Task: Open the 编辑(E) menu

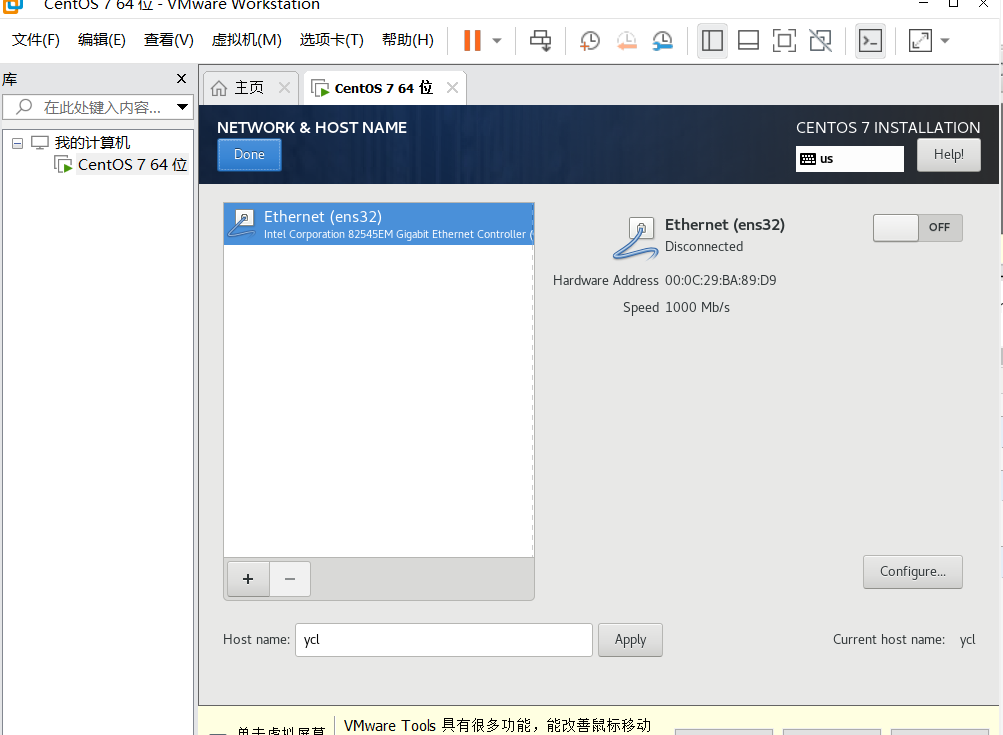Action: (x=102, y=40)
